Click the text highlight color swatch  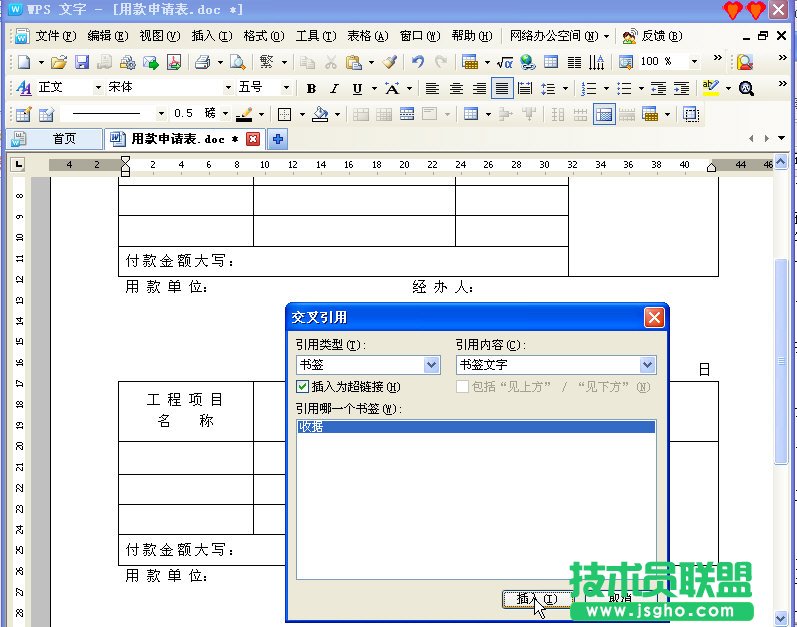click(x=710, y=88)
